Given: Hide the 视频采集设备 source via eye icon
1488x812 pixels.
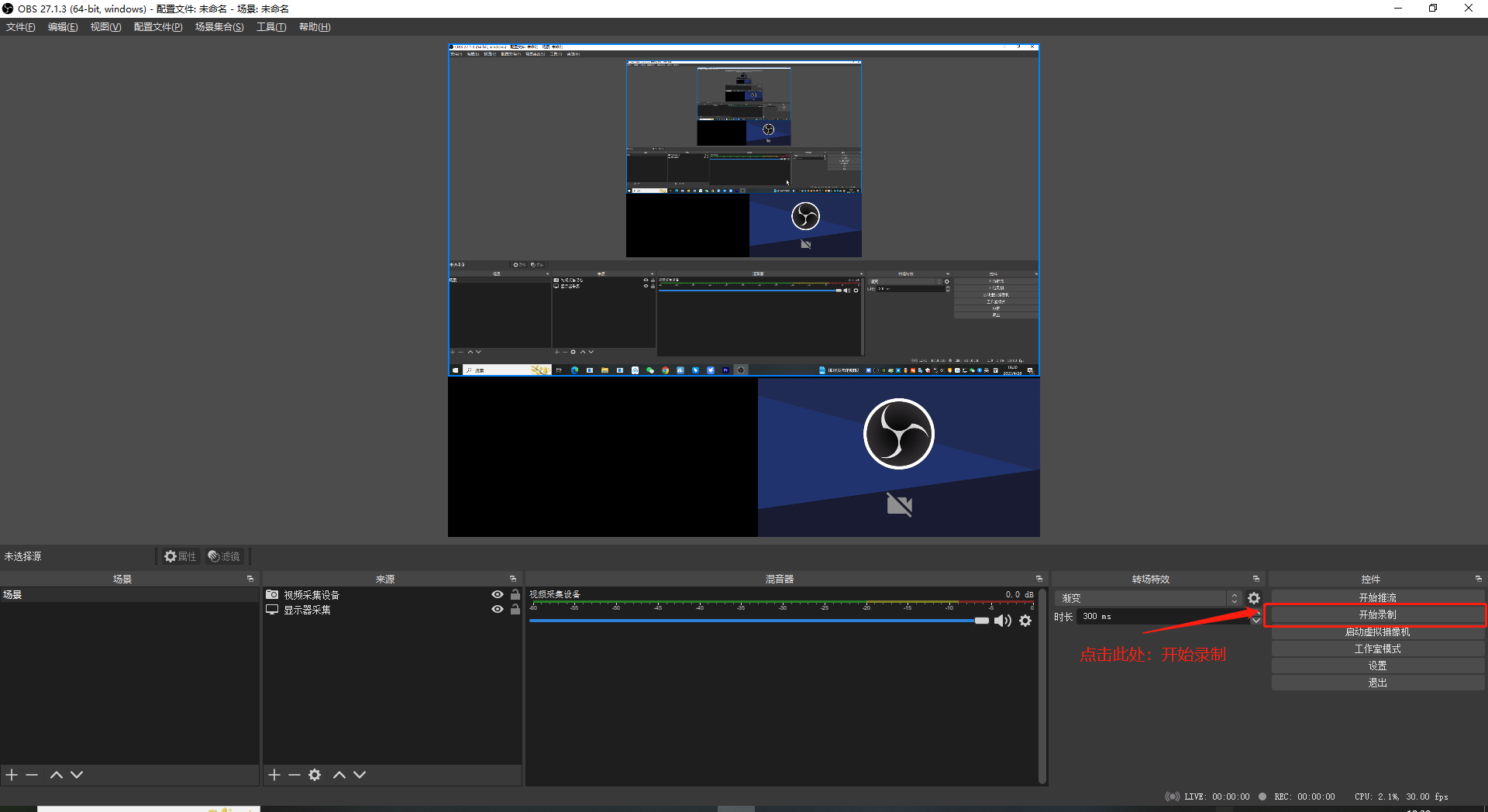Looking at the screenshot, I should 498,594.
